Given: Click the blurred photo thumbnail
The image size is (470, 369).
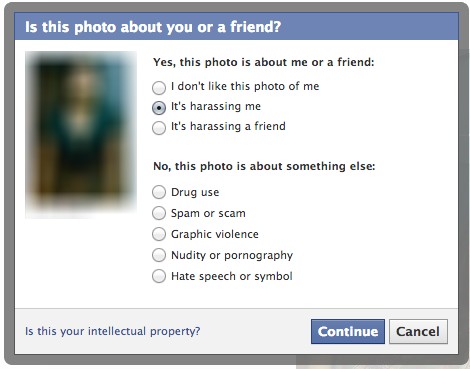Looking at the screenshot, I should coord(81,135).
